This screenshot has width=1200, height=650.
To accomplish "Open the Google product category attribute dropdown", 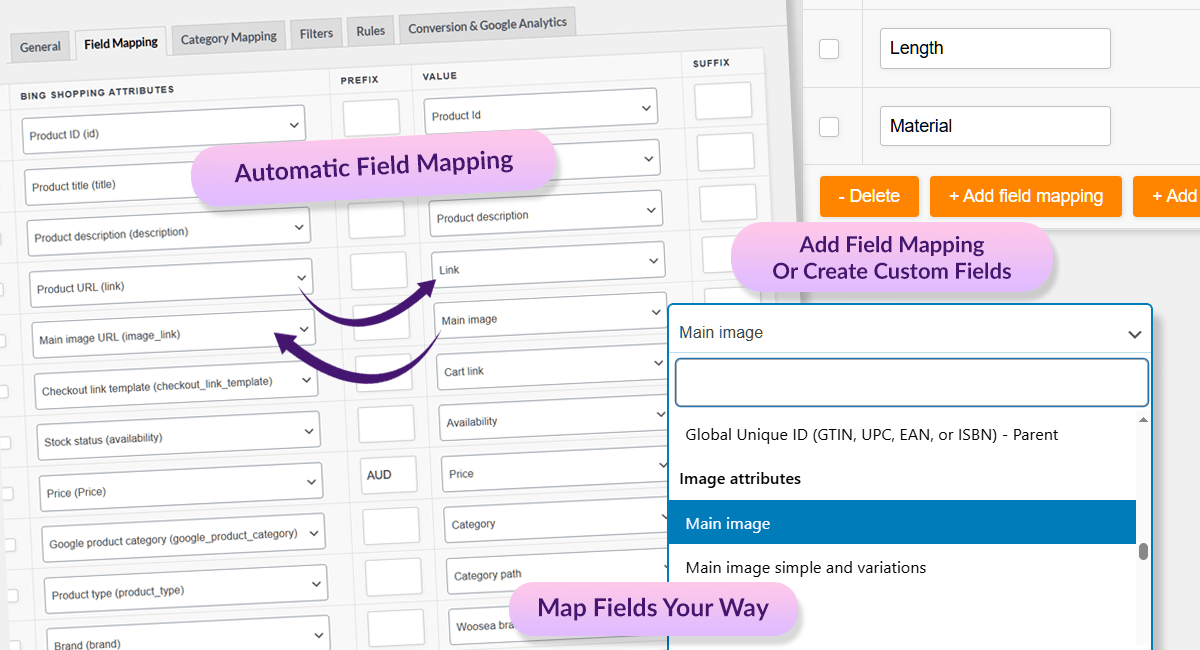I will pos(186,540).
